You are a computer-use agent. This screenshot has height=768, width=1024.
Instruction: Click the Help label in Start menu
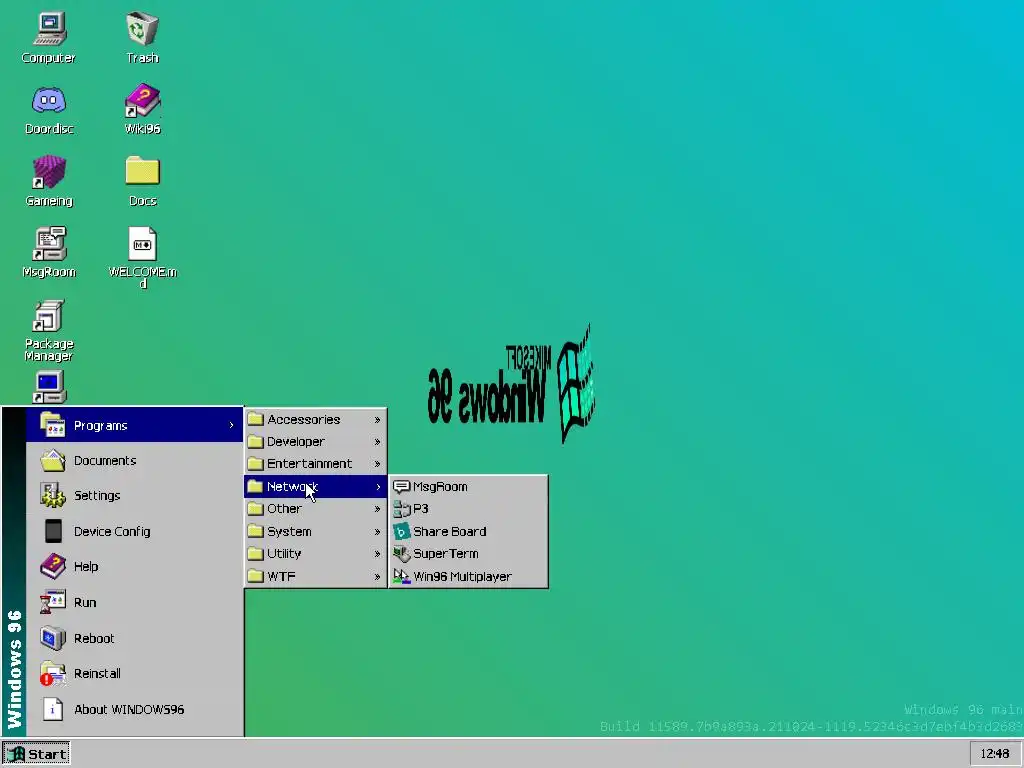(x=86, y=566)
